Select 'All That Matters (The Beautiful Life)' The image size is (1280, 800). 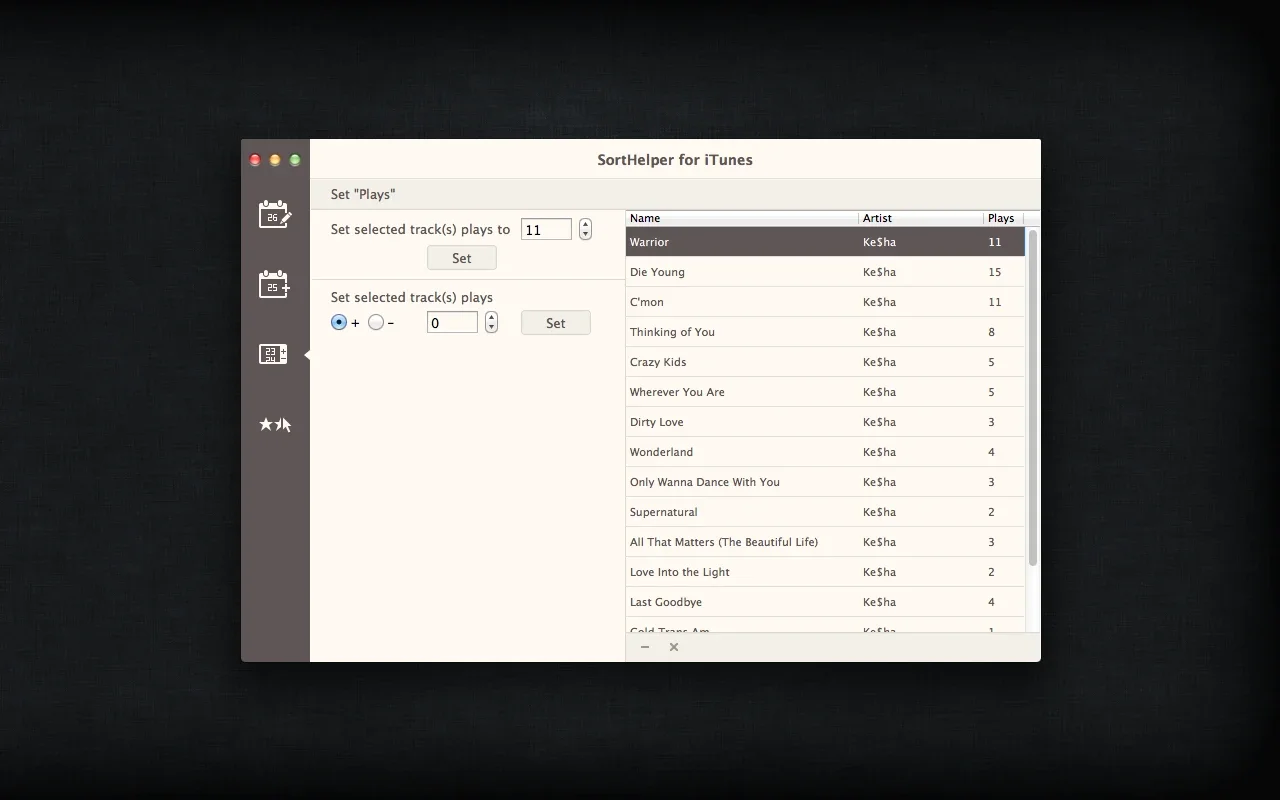click(825, 542)
